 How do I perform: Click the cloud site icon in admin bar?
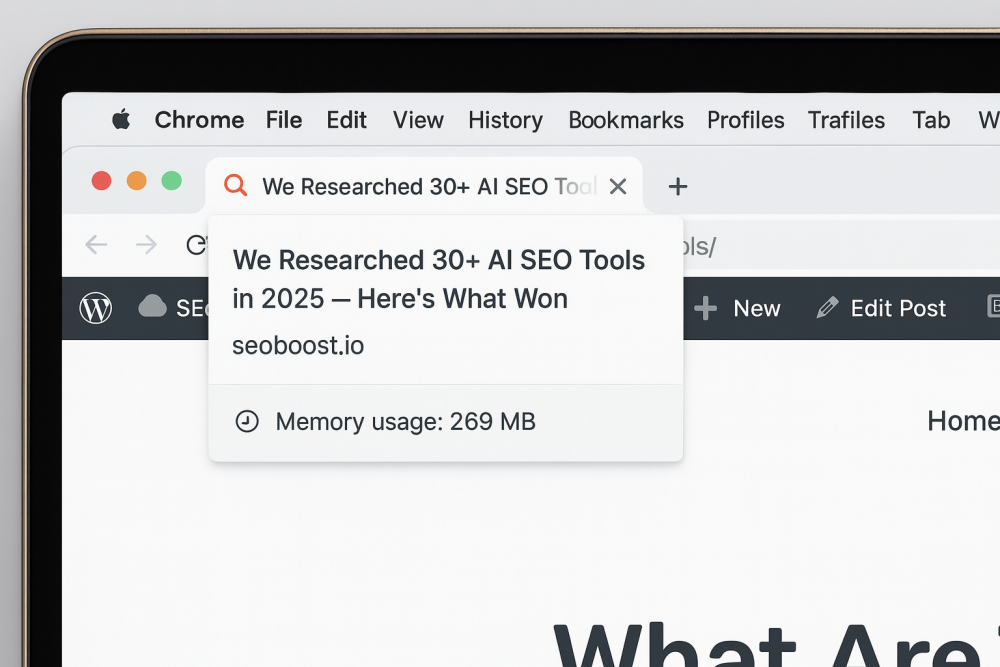click(x=152, y=306)
